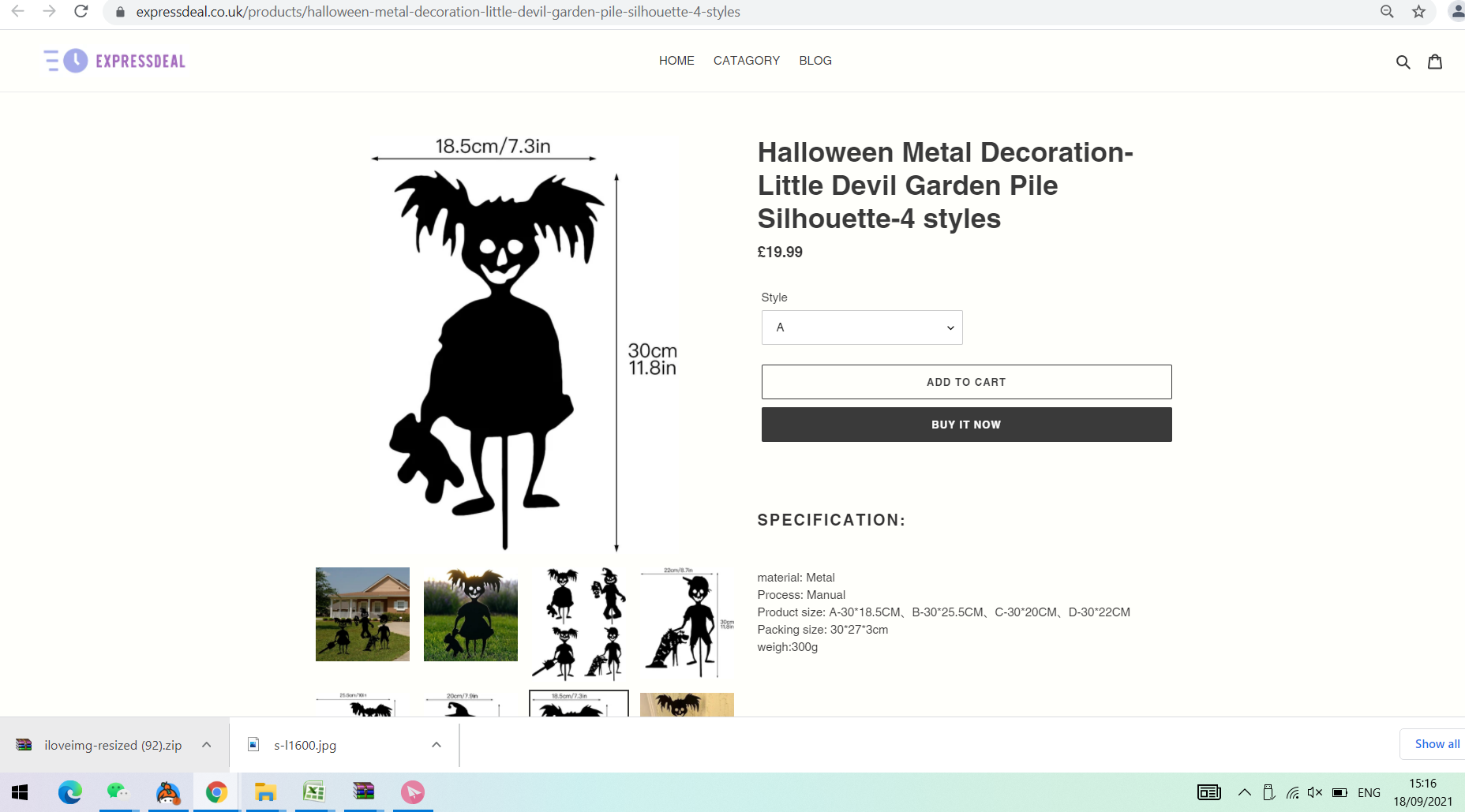Click the ADD TO CART button
The width and height of the screenshot is (1465, 812).
click(966, 382)
